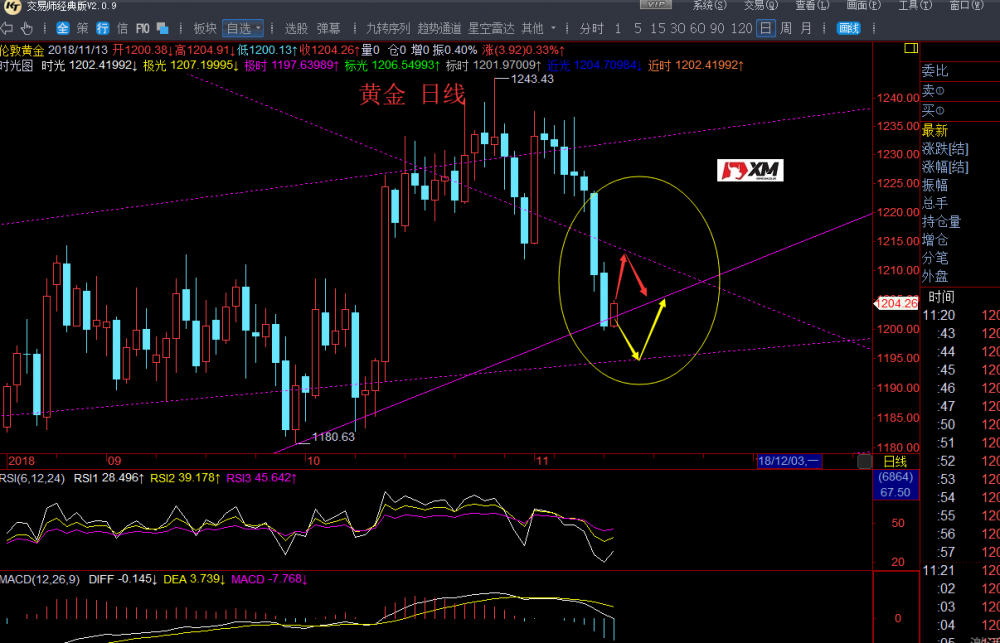Open the 窗口(W) menu

[x=966, y=6]
